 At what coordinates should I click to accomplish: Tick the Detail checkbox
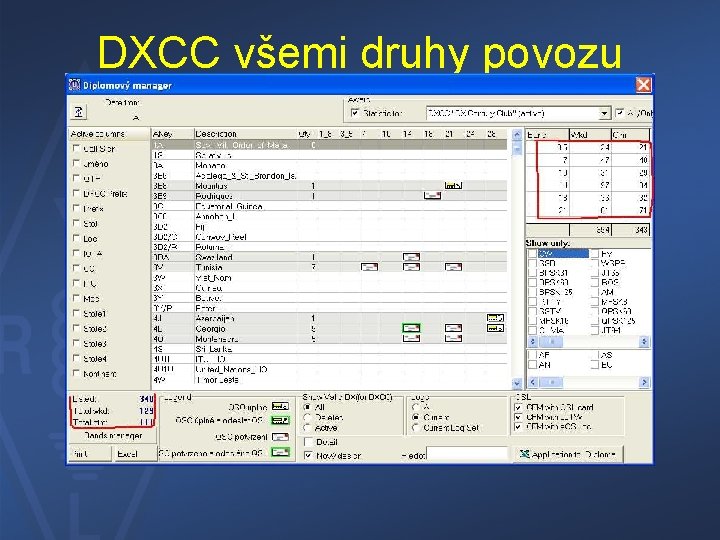pyautogui.click(x=309, y=442)
